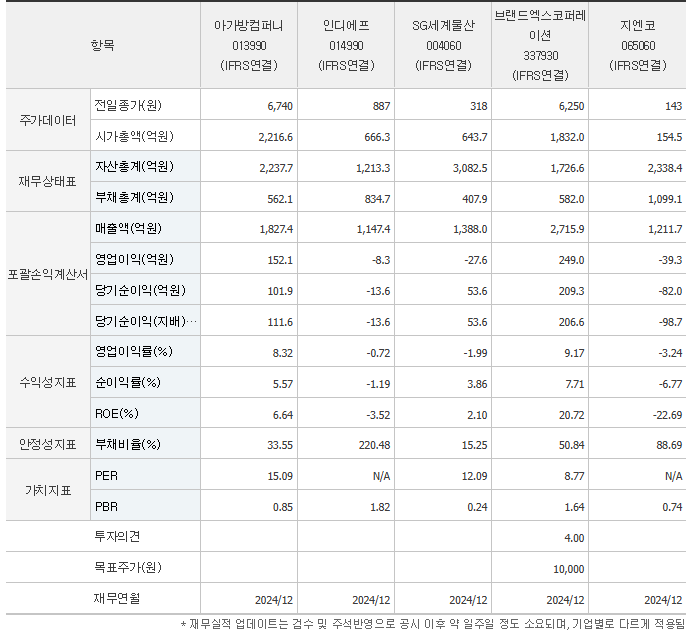Viewport: 695px width, 632px height.
Task: Select debt ratio value 15.25
Action: 475,445
